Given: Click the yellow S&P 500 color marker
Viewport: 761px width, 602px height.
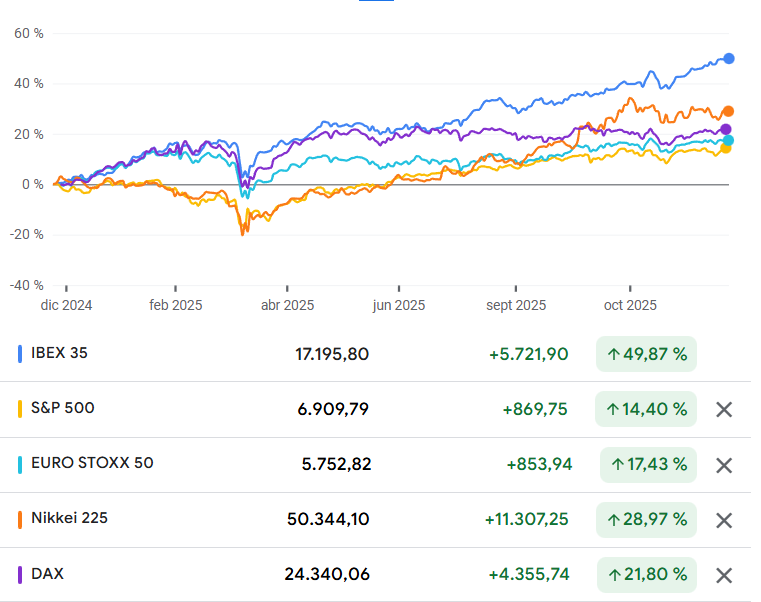Looking at the screenshot, I should [21, 409].
